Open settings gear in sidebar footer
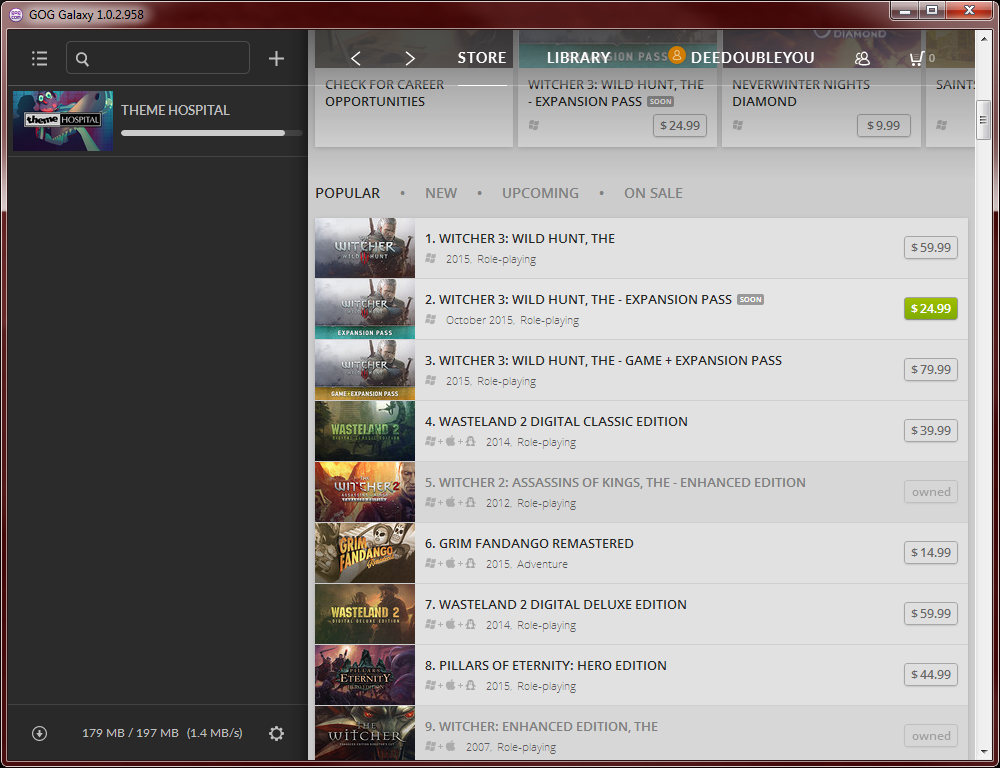1000x768 pixels. [276, 733]
